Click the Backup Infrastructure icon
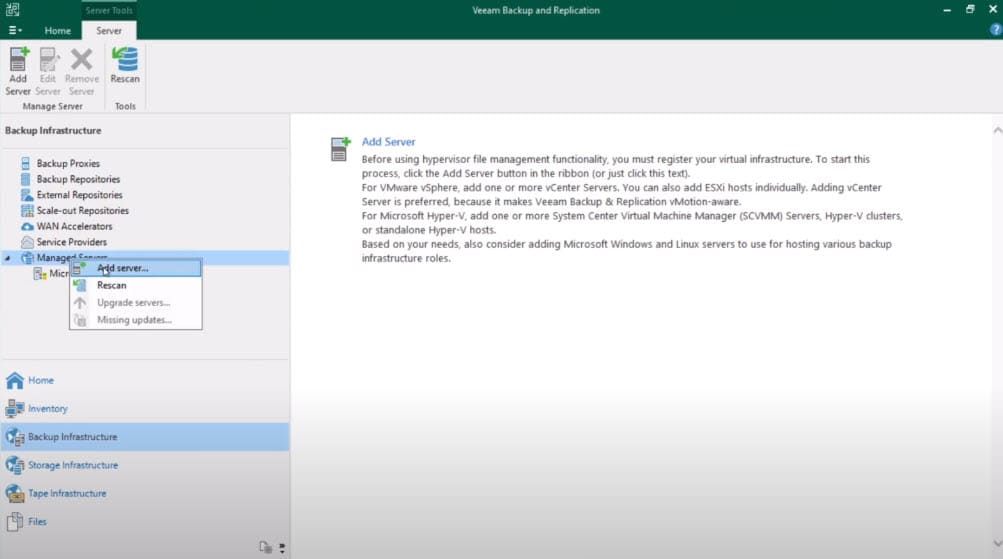Image resolution: width=1003 pixels, height=559 pixels. (15, 437)
